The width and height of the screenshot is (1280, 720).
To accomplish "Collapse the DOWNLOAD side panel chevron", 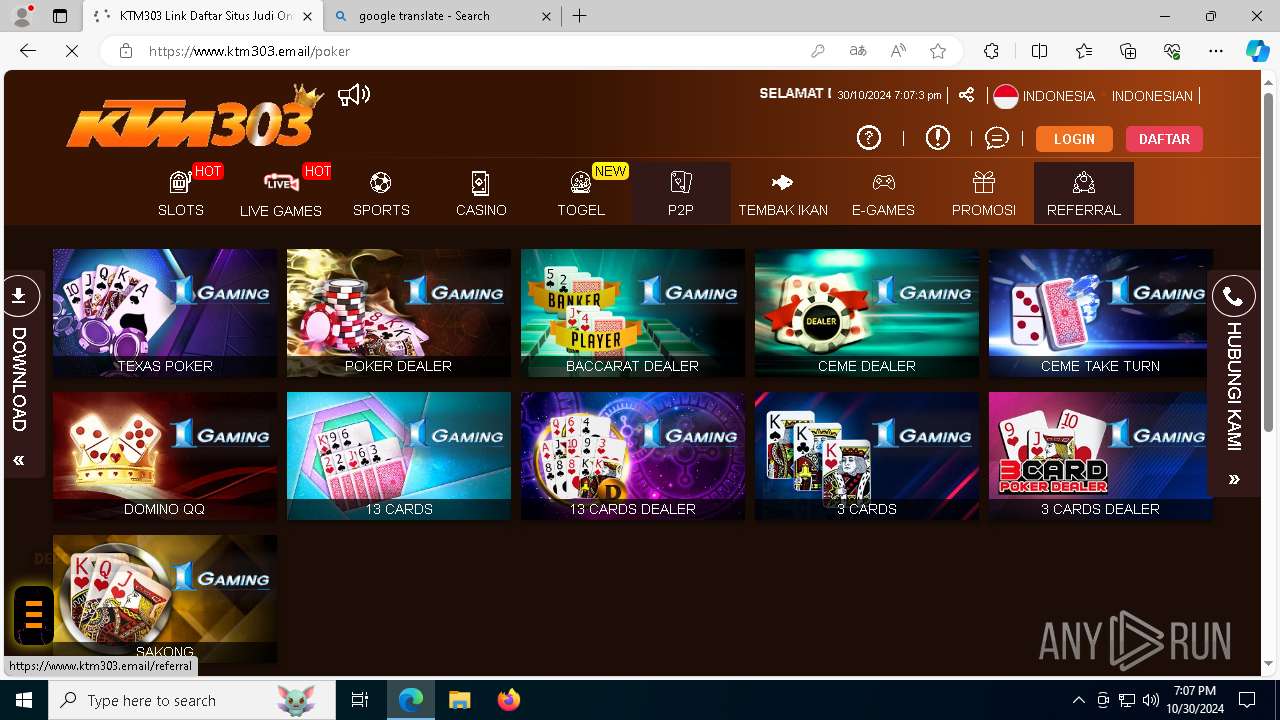I will point(19,460).
